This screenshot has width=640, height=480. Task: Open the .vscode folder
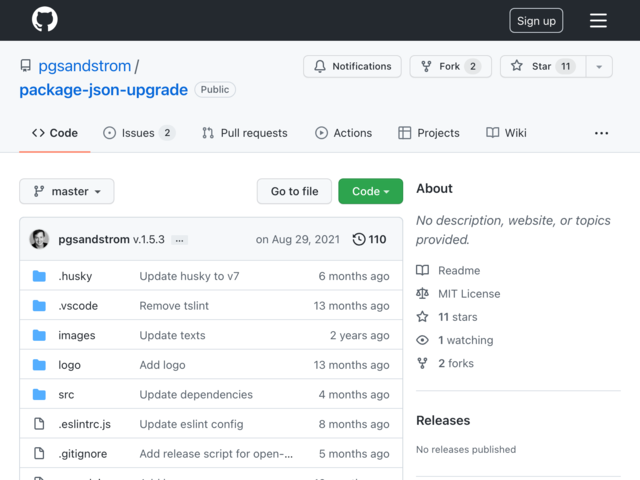click(78, 305)
